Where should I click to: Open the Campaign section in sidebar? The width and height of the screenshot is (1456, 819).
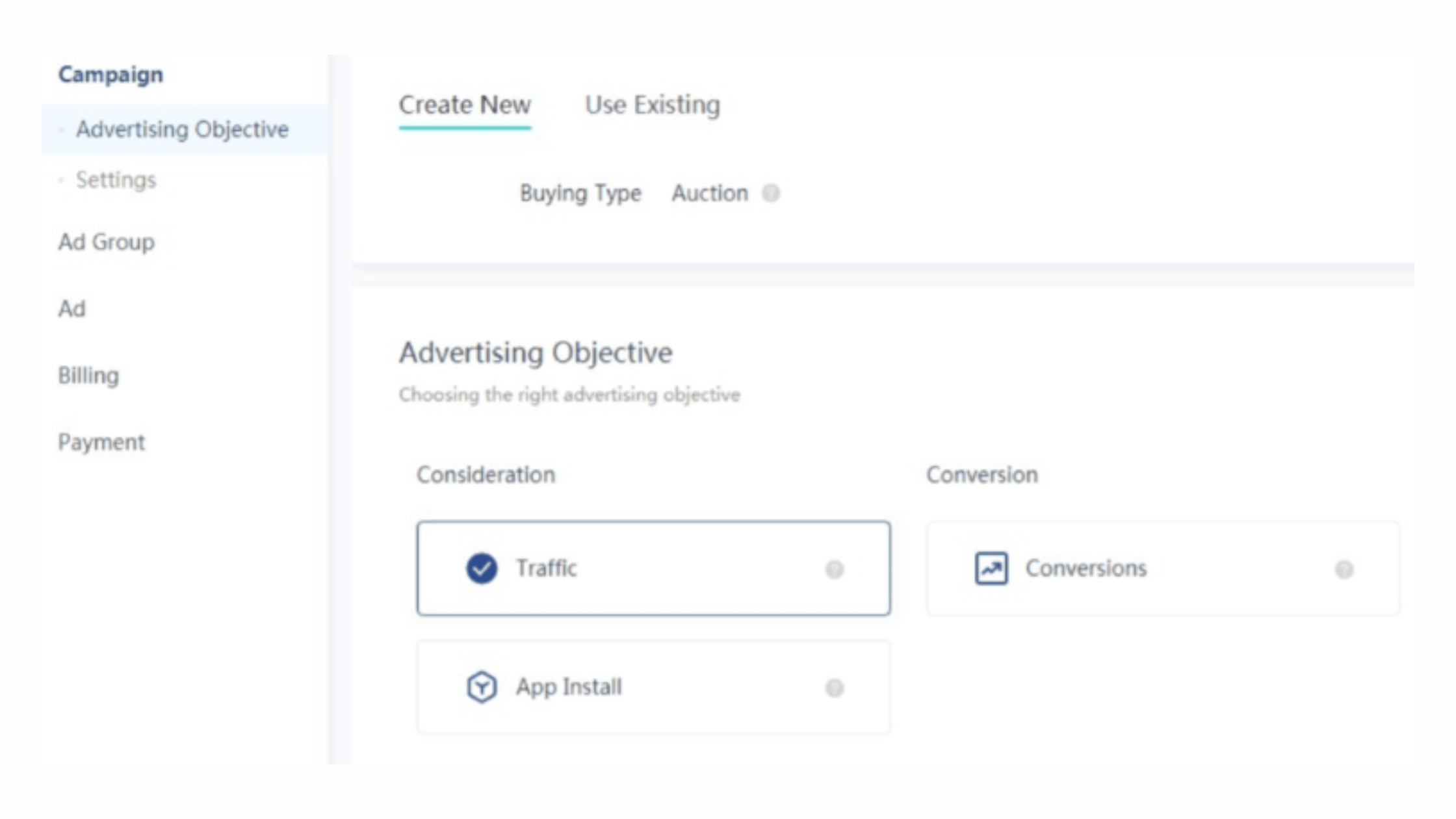click(x=110, y=75)
